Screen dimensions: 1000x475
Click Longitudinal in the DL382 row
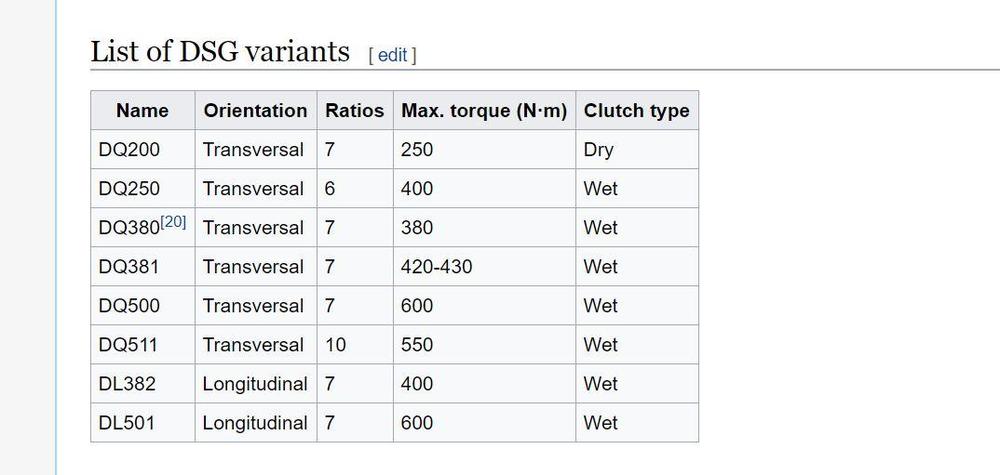pos(255,384)
